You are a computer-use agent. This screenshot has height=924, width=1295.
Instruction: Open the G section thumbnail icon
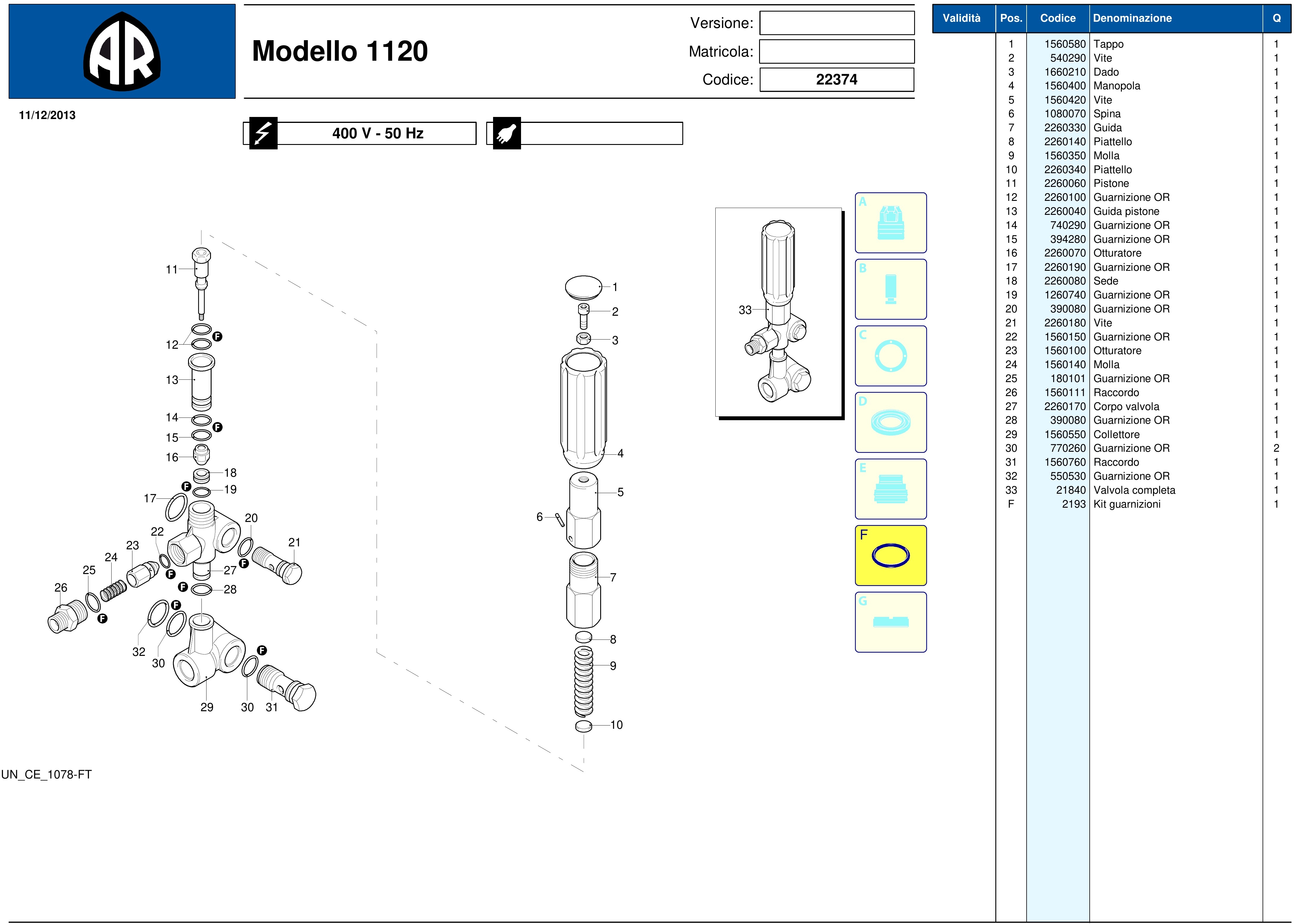point(890,622)
